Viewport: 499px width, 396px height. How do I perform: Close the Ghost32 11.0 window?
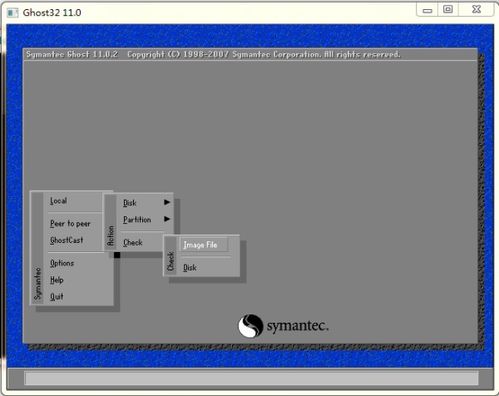pos(477,10)
